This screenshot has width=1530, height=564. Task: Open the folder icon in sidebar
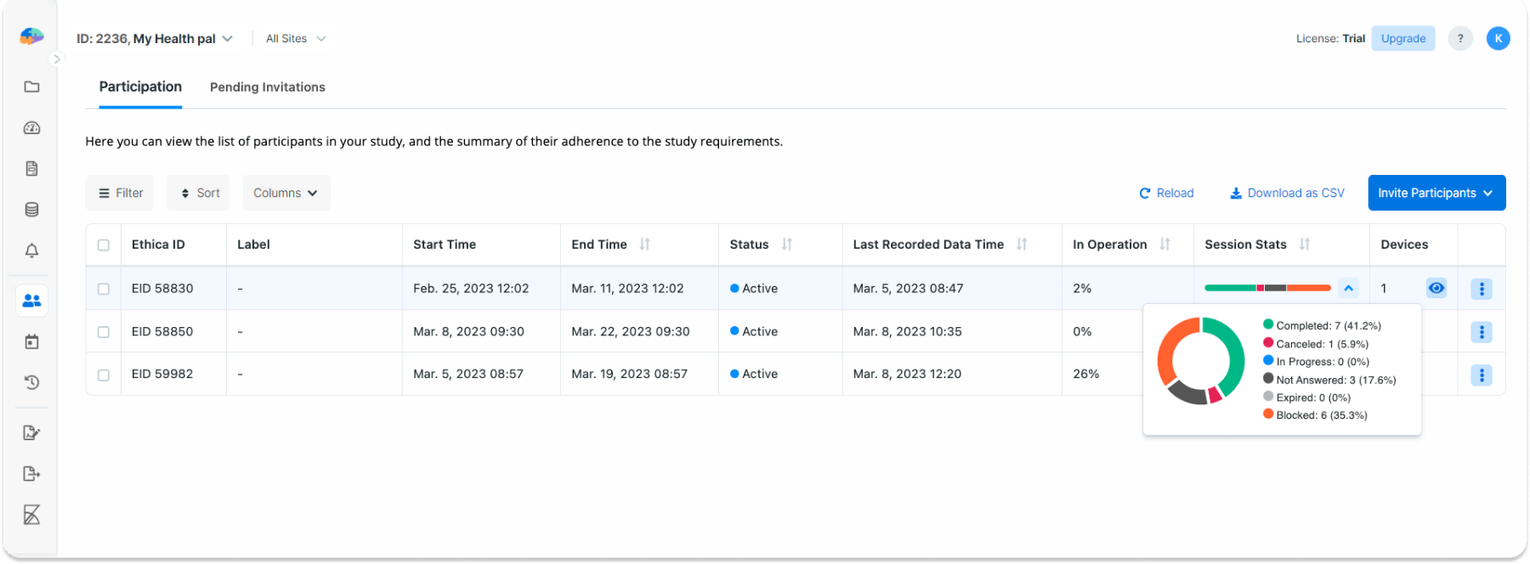point(31,87)
